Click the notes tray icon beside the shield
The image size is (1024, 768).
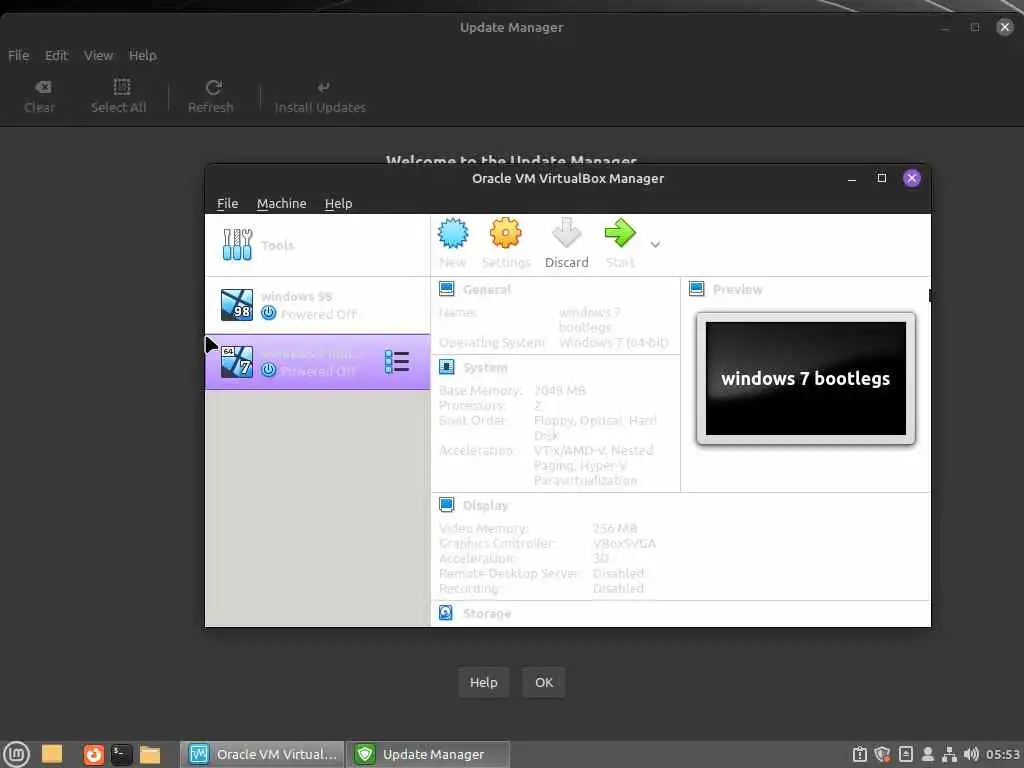(x=906, y=754)
